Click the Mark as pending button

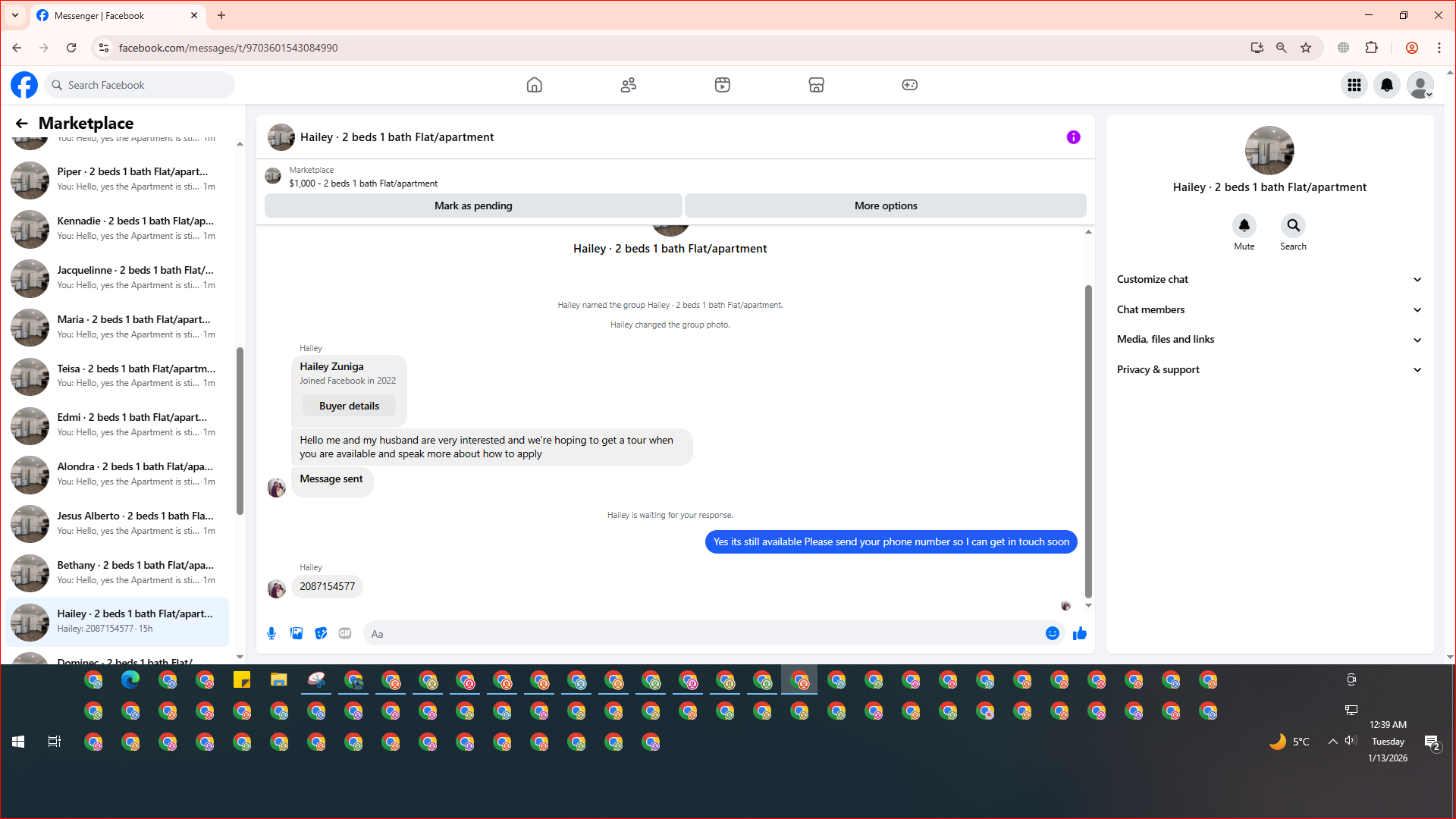(473, 206)
